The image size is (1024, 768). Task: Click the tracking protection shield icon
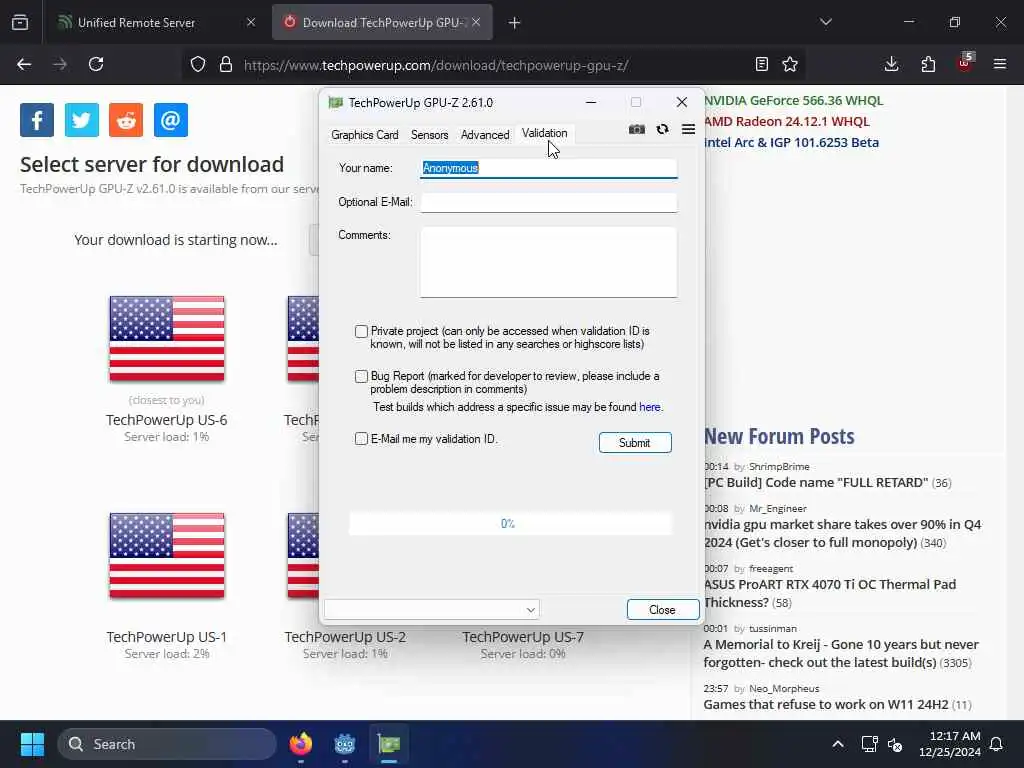coord(198,64)
